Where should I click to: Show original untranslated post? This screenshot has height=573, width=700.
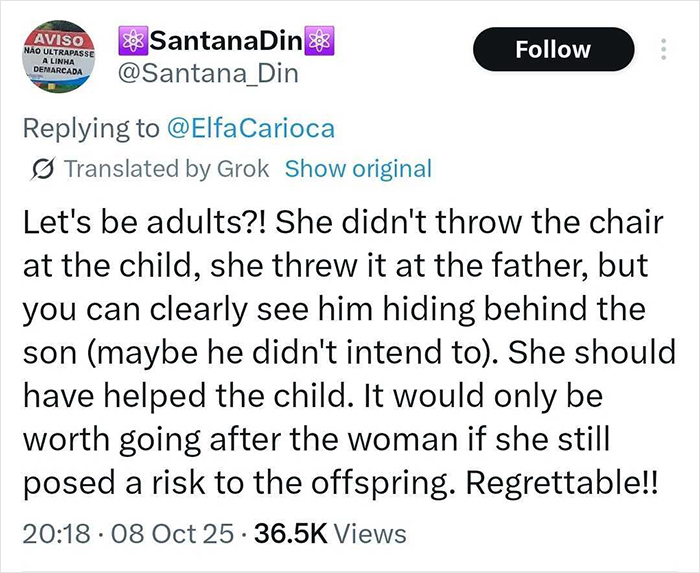click(358, 168)
